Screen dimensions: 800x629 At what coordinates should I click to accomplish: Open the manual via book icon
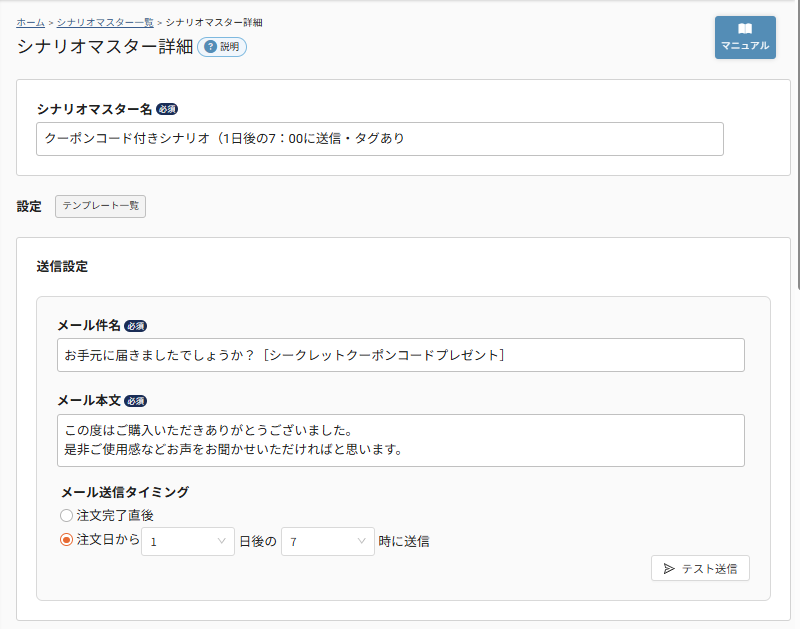point(745,29)
